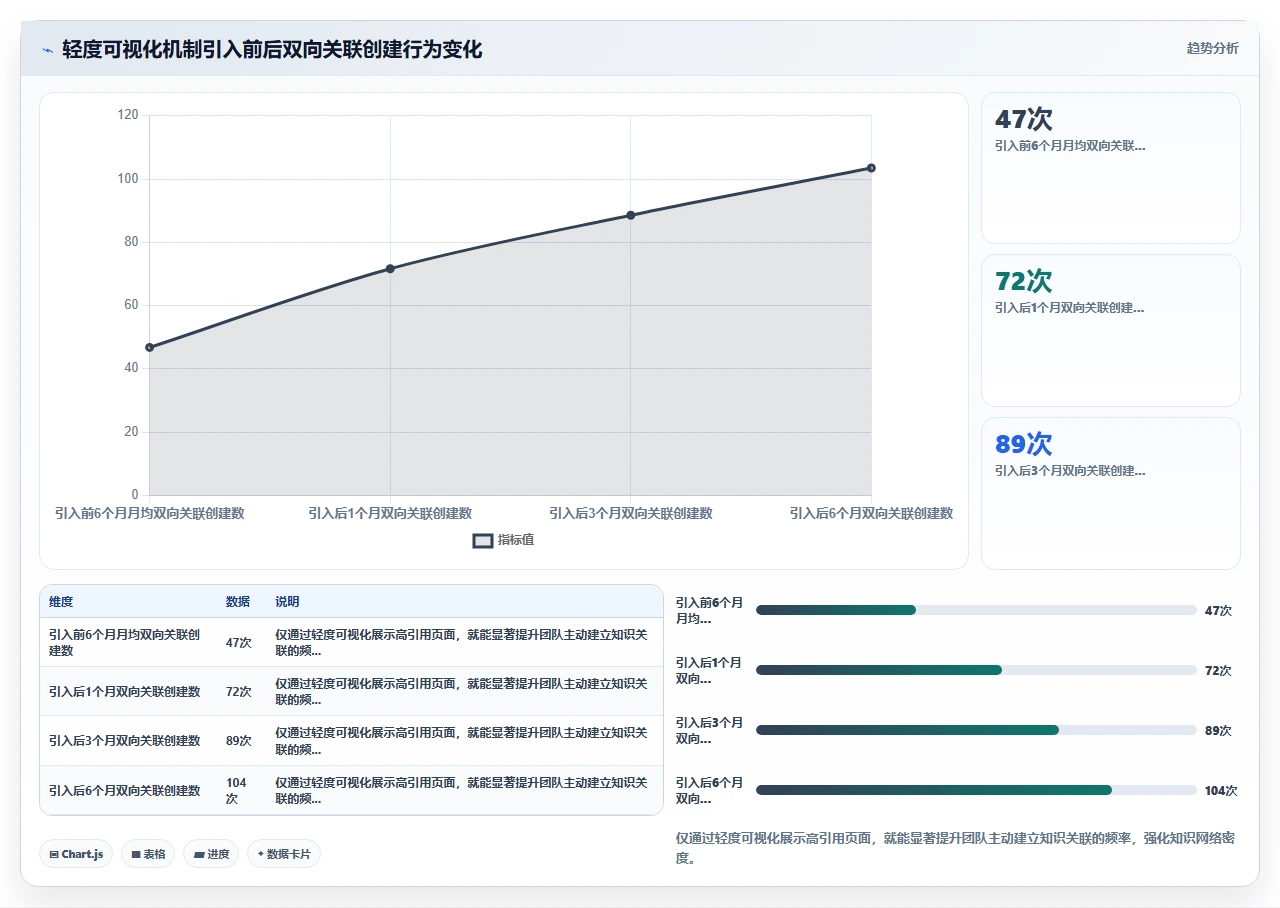Image resolution: width=1280 pixels, height=908 pixels.
Task: Click the 数据卡片 tag chip
Action: pyautogui.click(x=284, y=854)
